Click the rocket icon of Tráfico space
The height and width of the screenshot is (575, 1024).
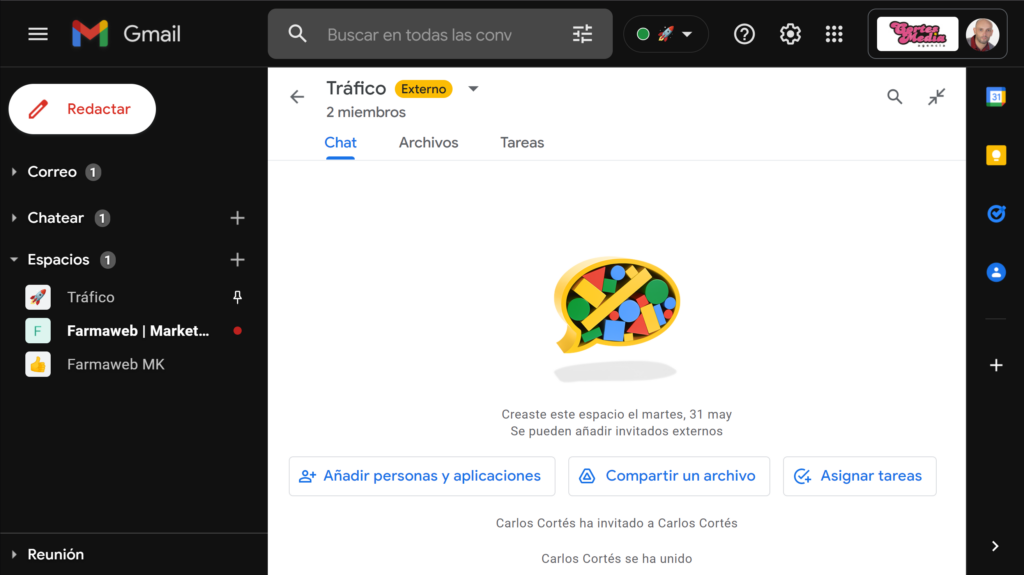point(38,297)
